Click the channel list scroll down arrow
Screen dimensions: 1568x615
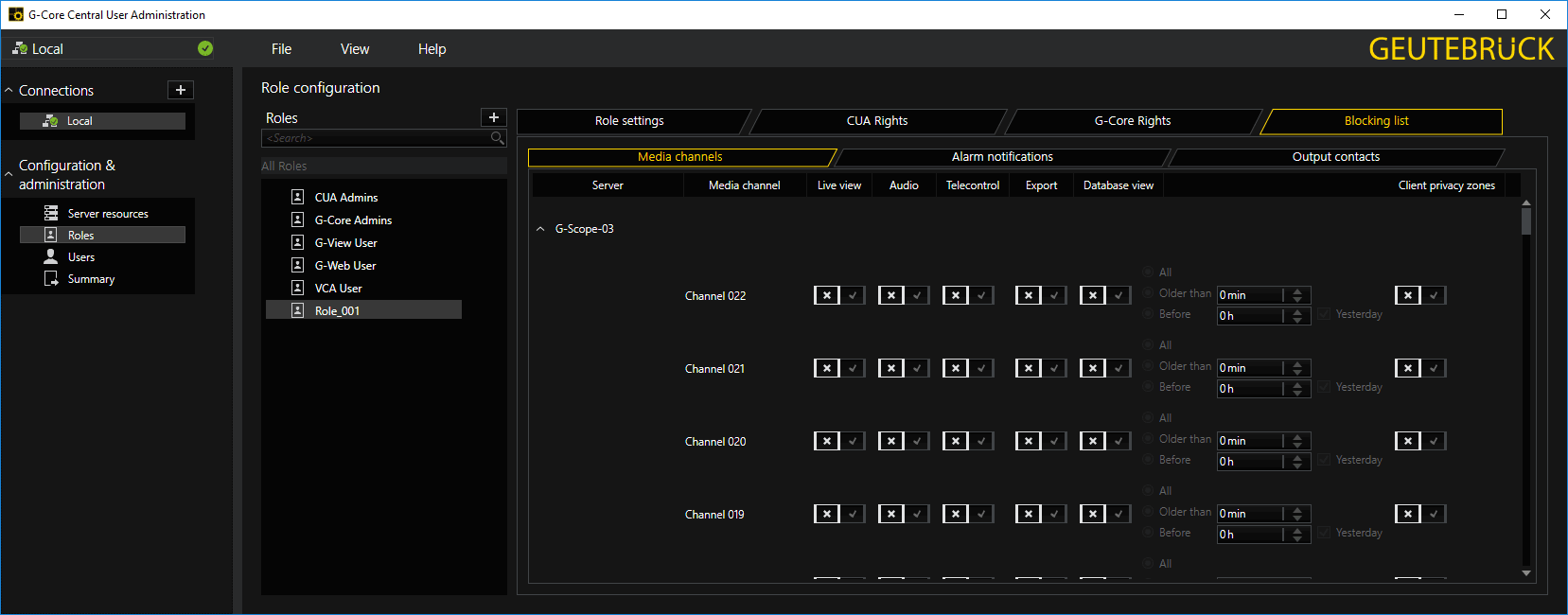[x=1525, y=573]
